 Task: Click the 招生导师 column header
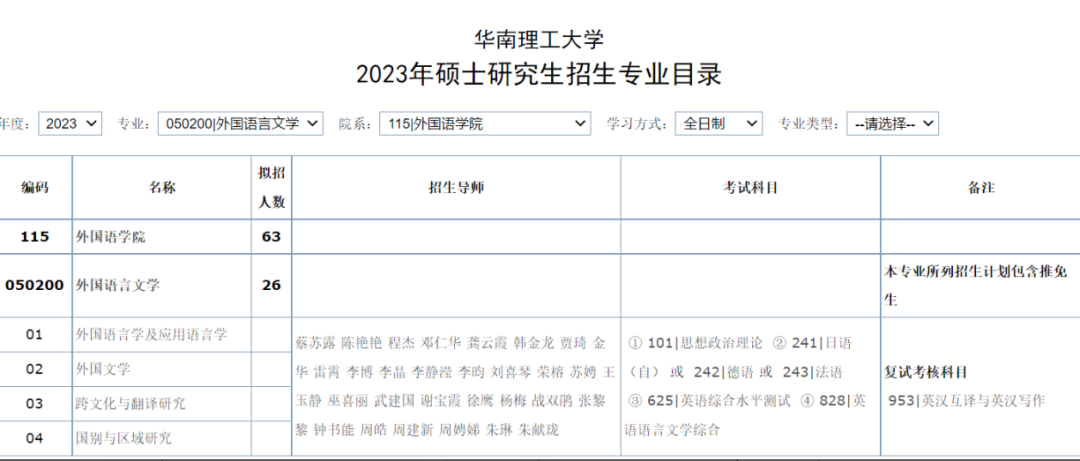pos(456,187)
